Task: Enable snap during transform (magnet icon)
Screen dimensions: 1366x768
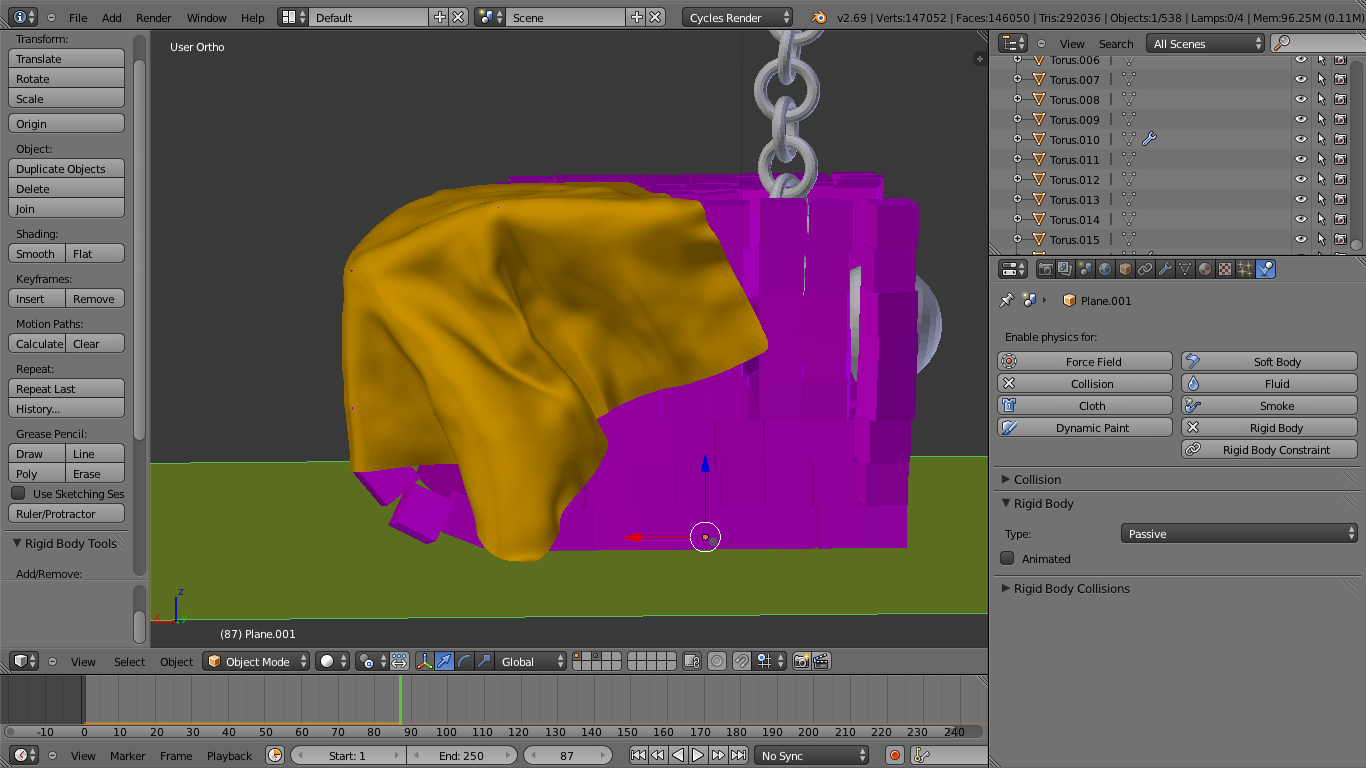Action: point(740,661)
